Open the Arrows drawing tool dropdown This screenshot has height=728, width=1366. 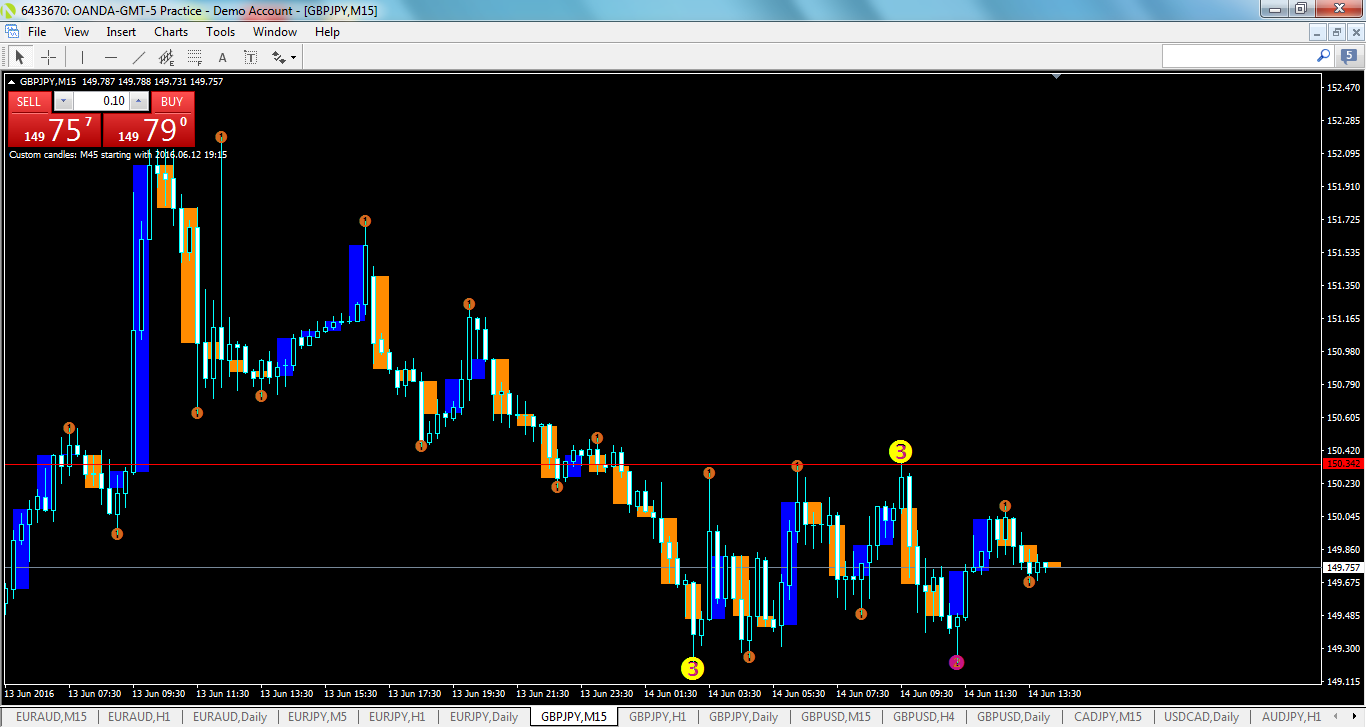(292, 57)
